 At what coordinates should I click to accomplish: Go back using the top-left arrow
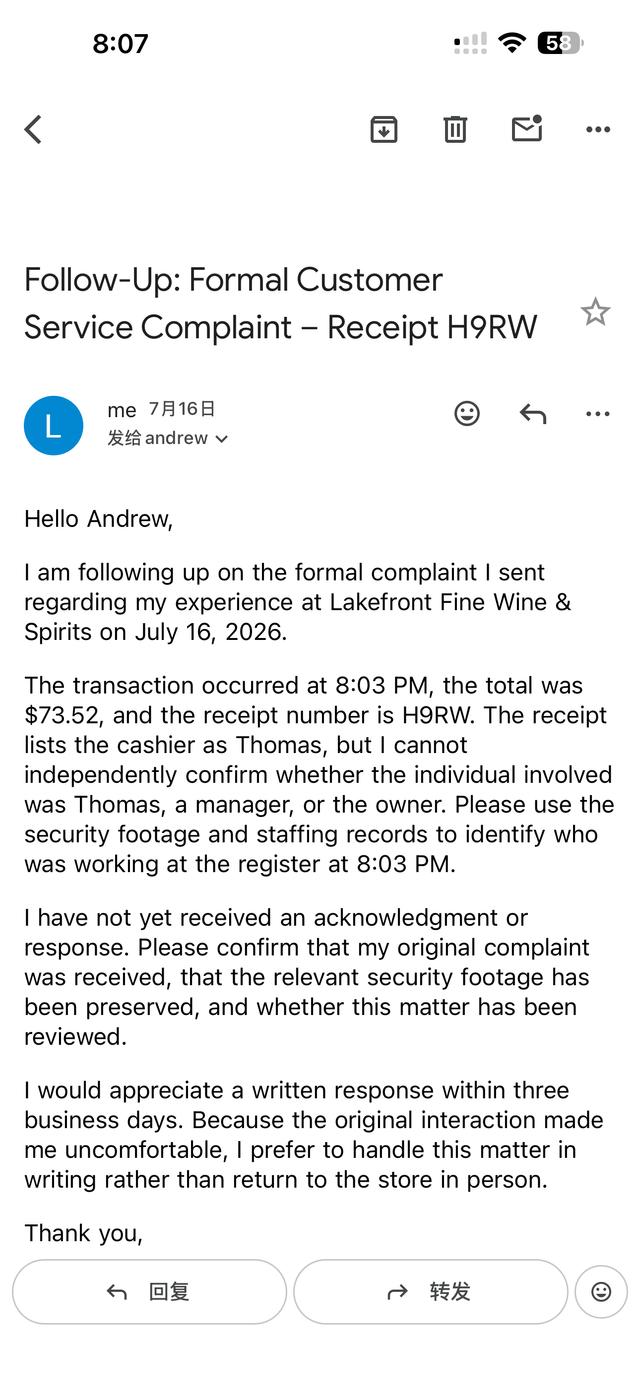[x=33, y=129]
